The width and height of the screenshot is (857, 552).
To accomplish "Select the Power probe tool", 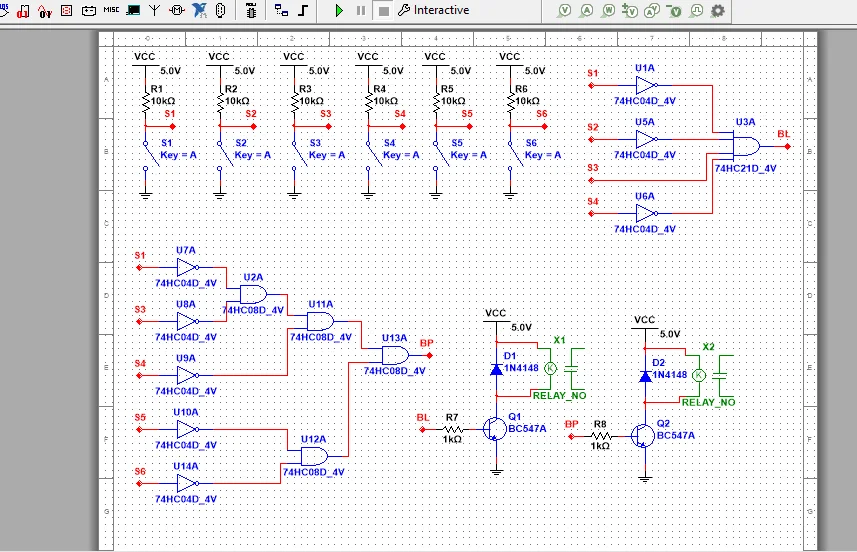I will (x=609, y=10).
